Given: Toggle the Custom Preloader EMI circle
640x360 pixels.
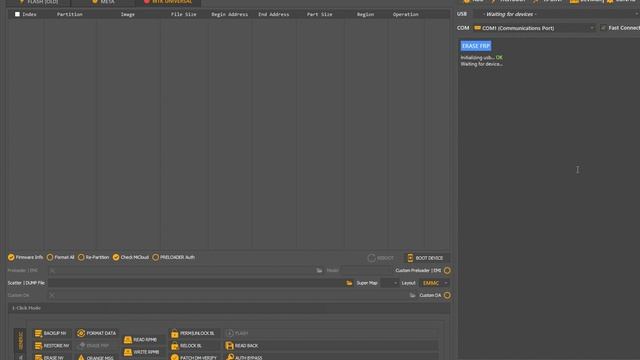Looking at the screenshot, I should [x=447, y=270].
